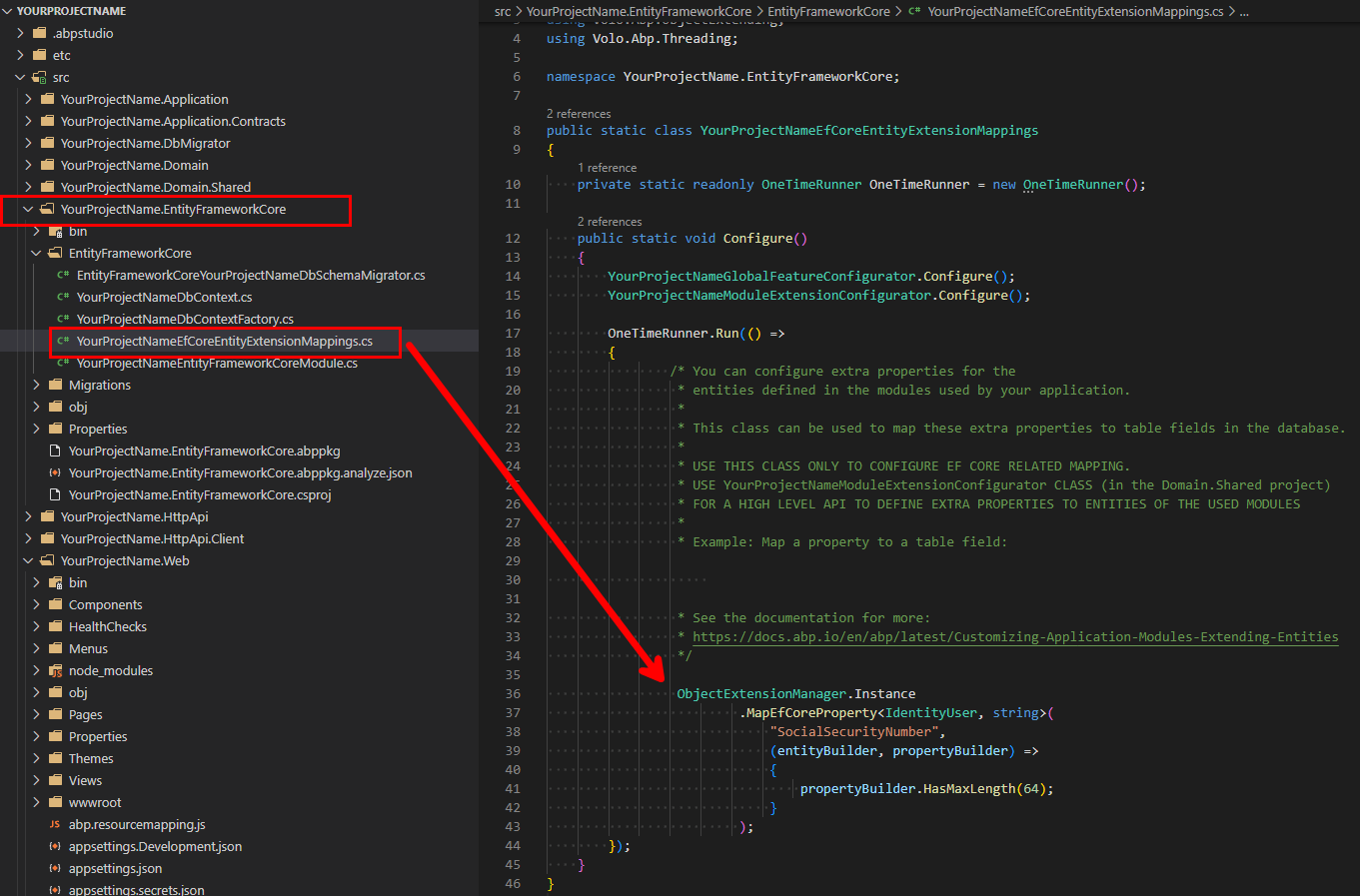Click the JSON icon of appsettings.json
1360x896 pixels.
(x=55, y=869)
